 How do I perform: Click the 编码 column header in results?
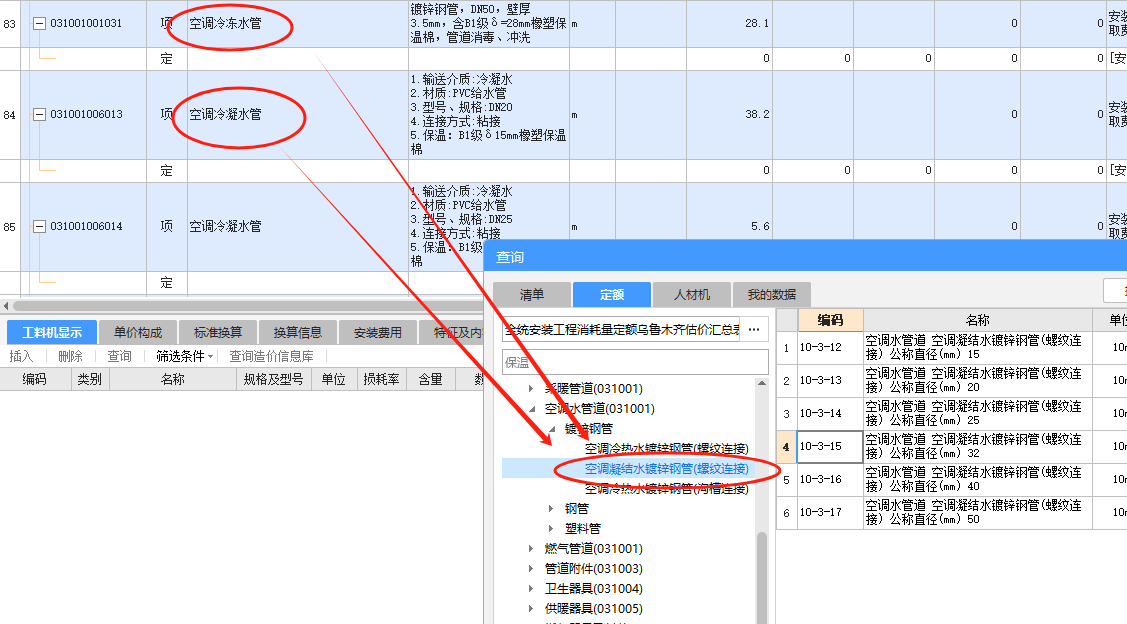coord(829,320)
